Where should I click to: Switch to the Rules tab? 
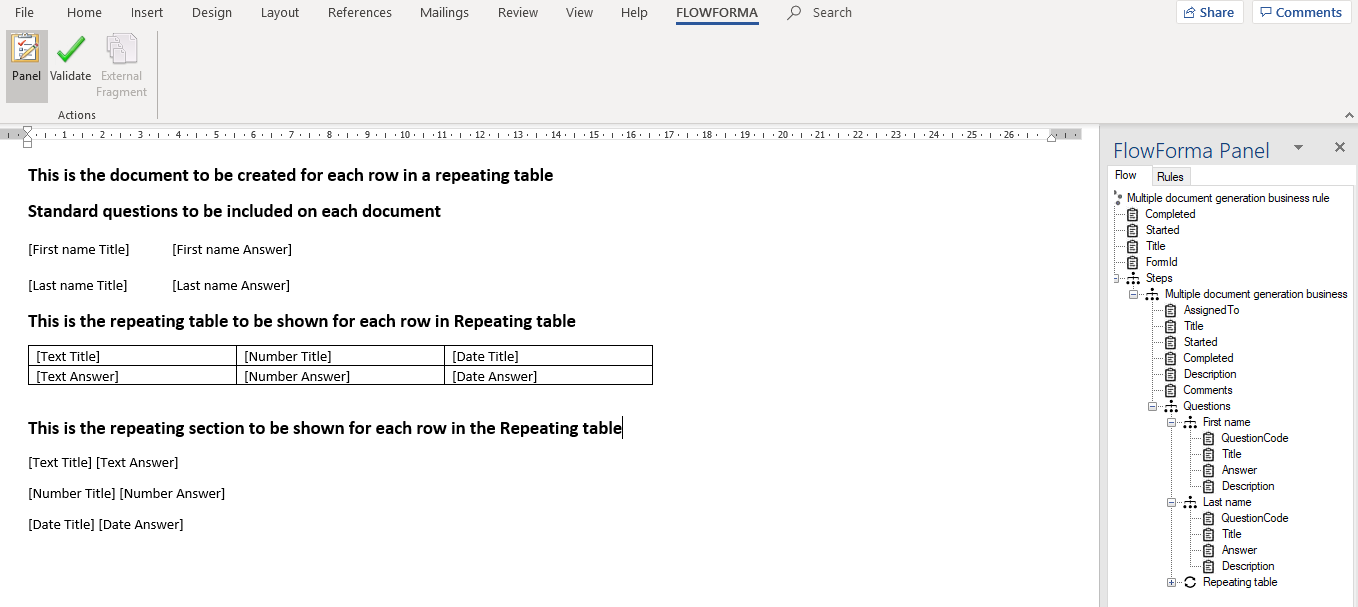[x=1170, y=176]
